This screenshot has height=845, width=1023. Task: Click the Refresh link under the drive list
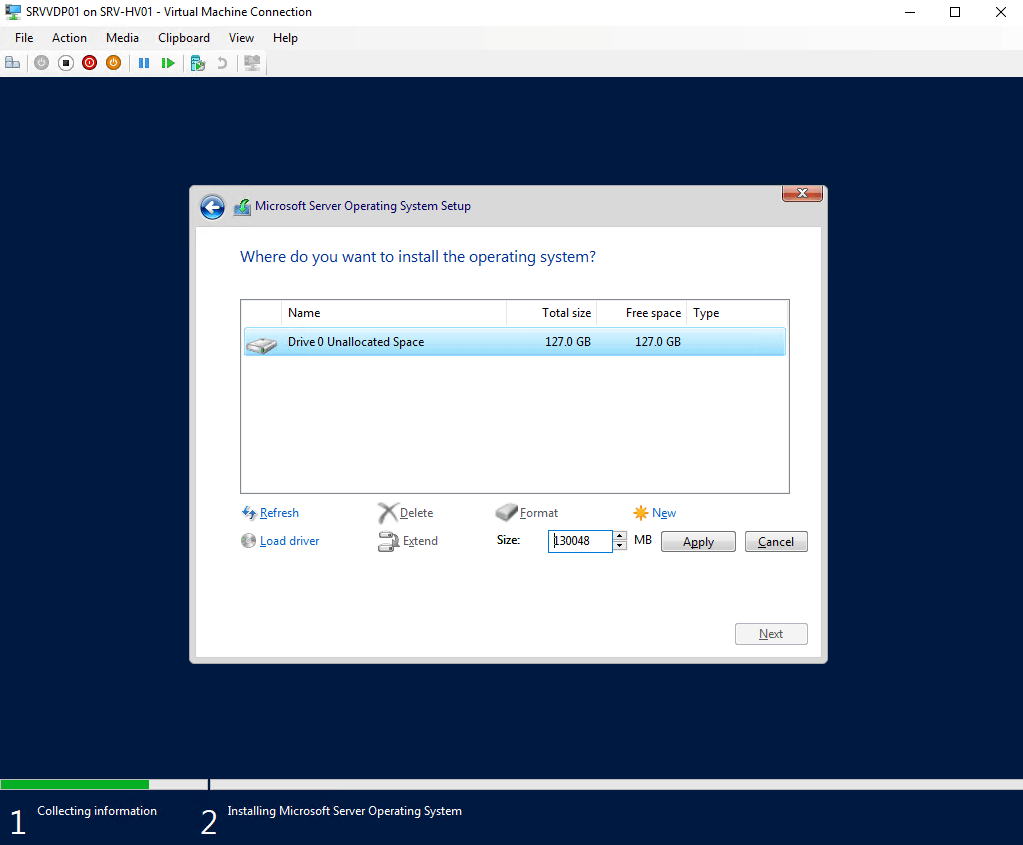pos(279,513)
